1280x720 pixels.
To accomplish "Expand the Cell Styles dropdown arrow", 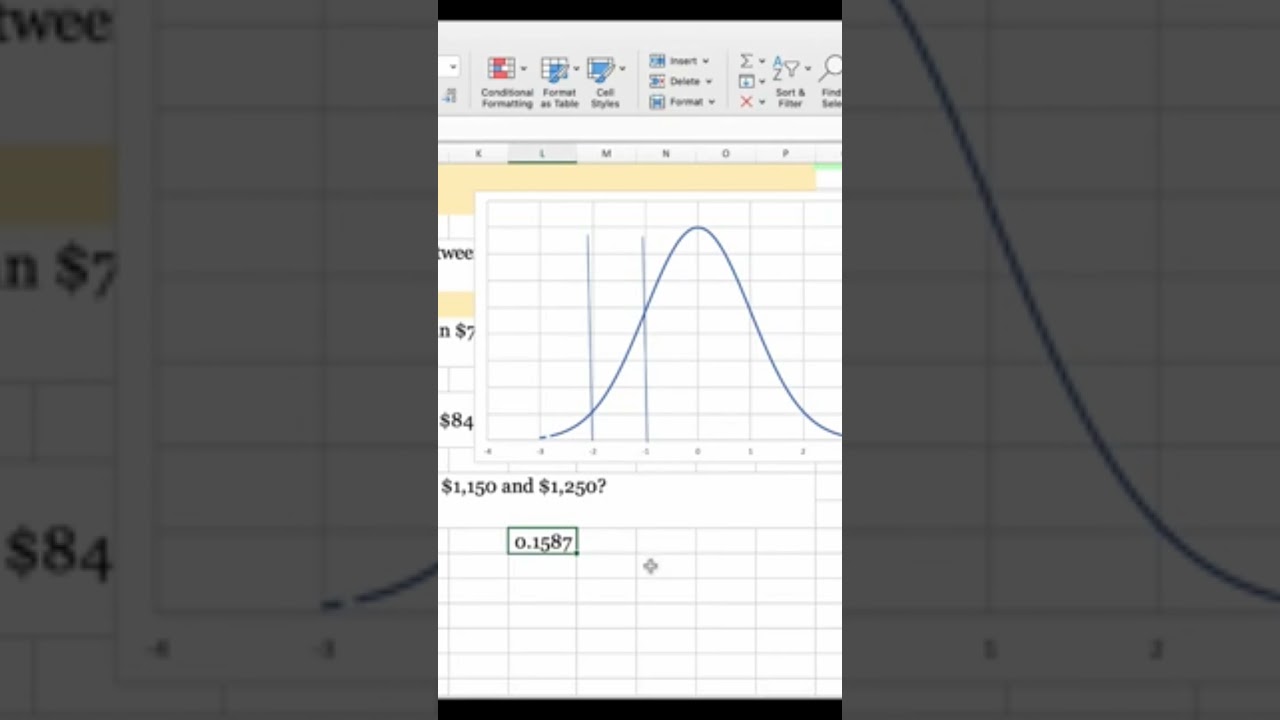I will [622, 69].
